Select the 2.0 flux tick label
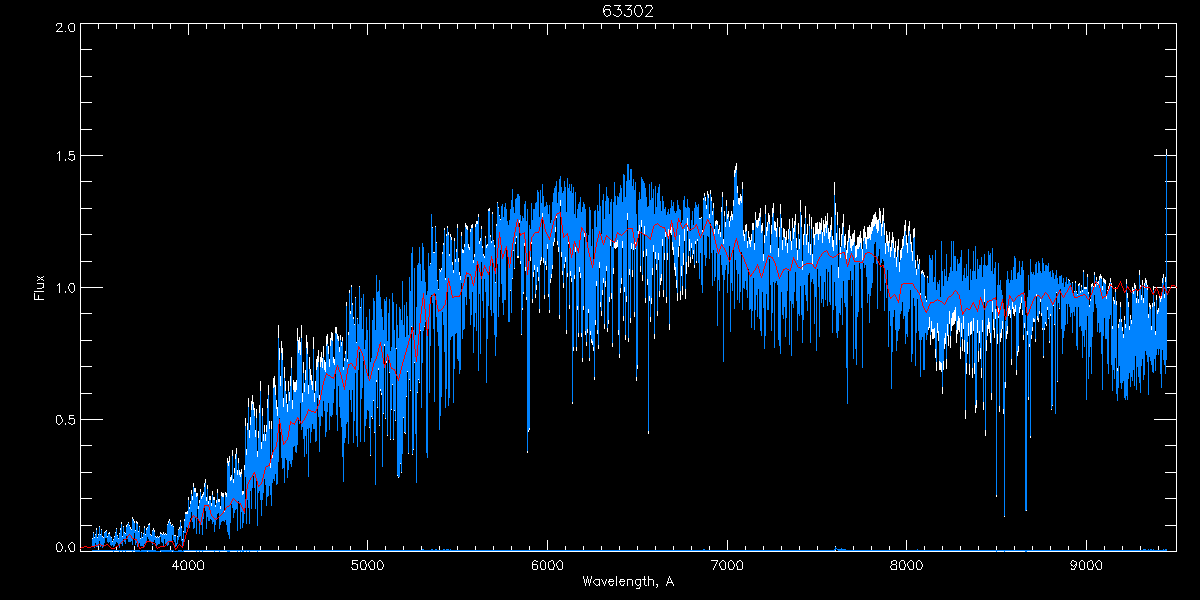The width and height of the screenshot is (1200, 600). 63,28
